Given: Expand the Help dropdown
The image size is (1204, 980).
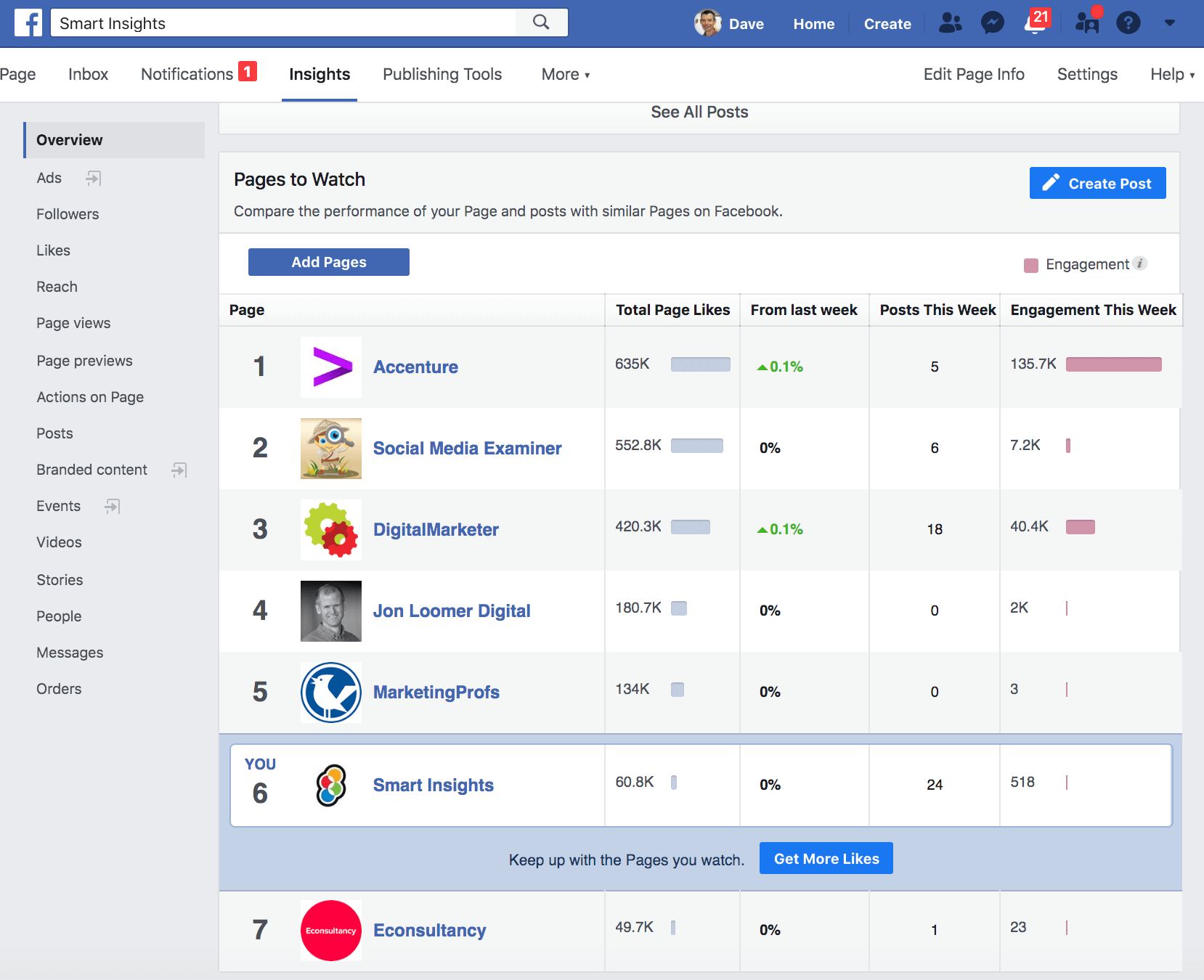Looking at the screenshot, I should pos(1172,74).
